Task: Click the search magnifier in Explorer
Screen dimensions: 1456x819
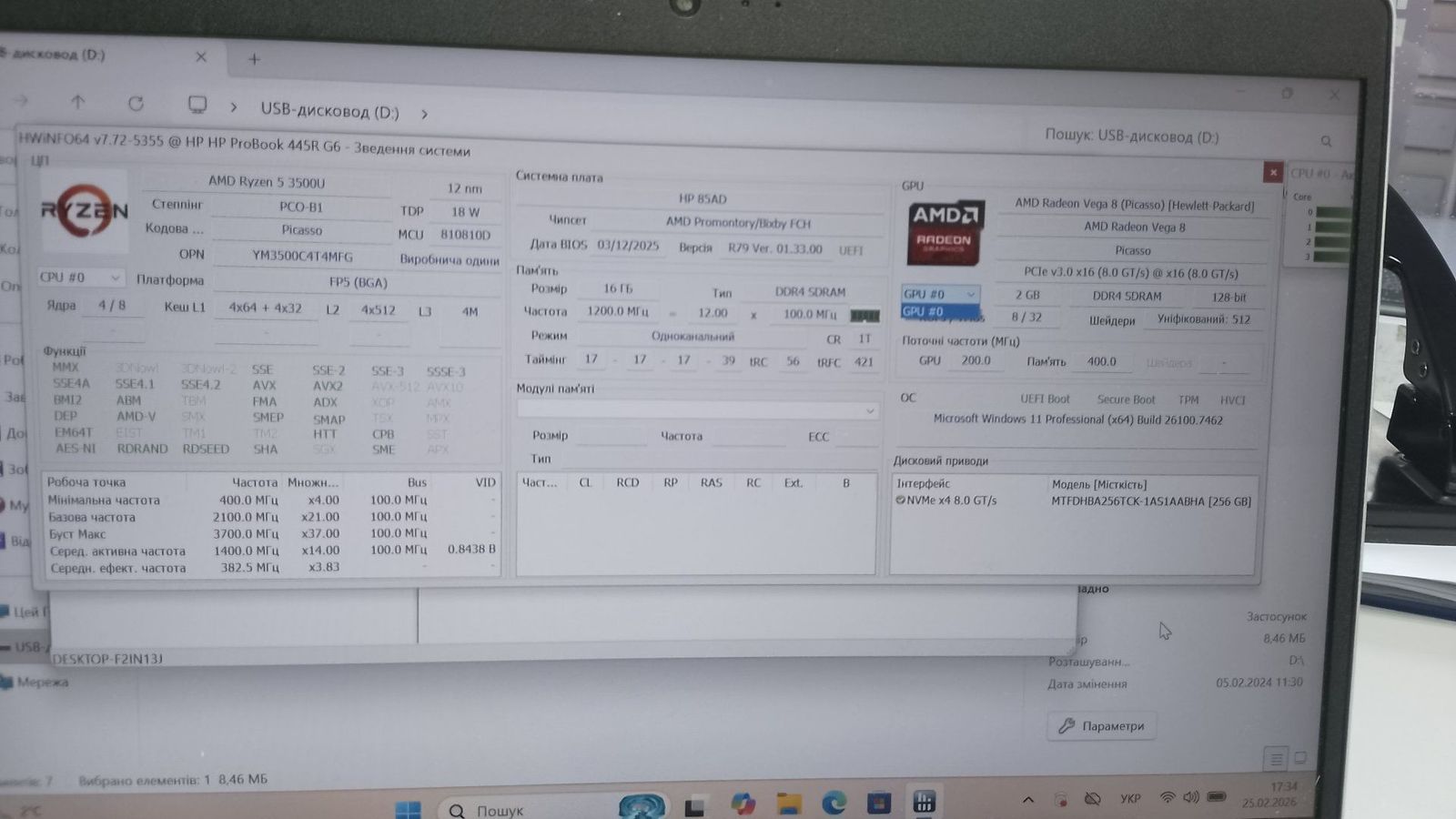Action: pos(1326,141)
